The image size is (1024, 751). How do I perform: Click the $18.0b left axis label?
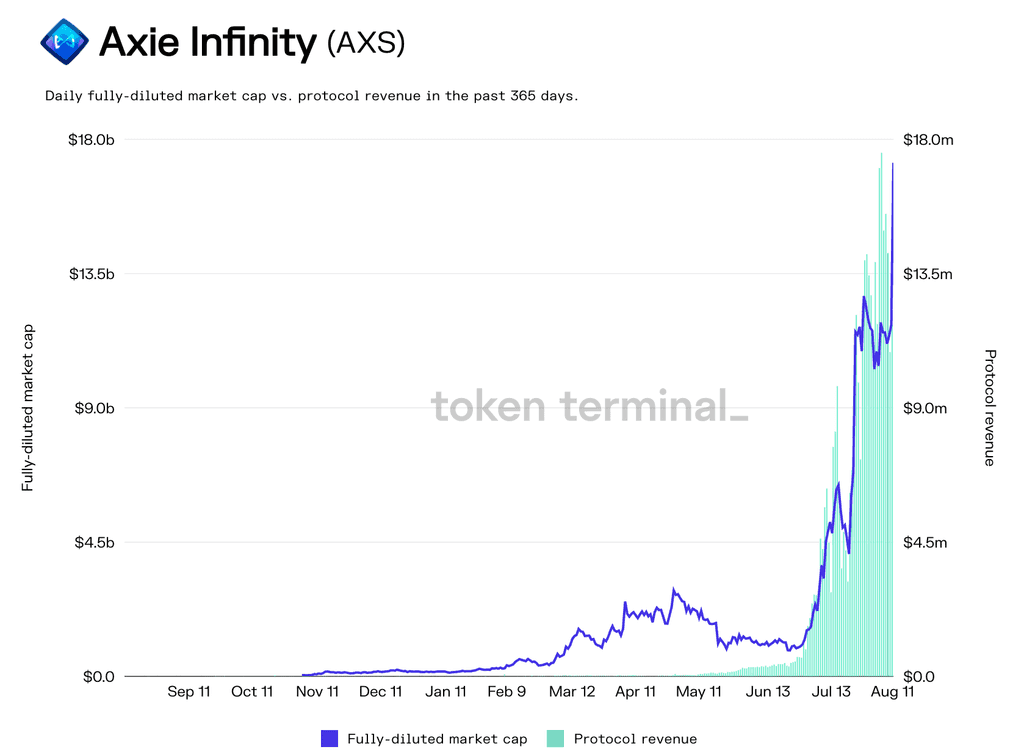coord(91,139)
